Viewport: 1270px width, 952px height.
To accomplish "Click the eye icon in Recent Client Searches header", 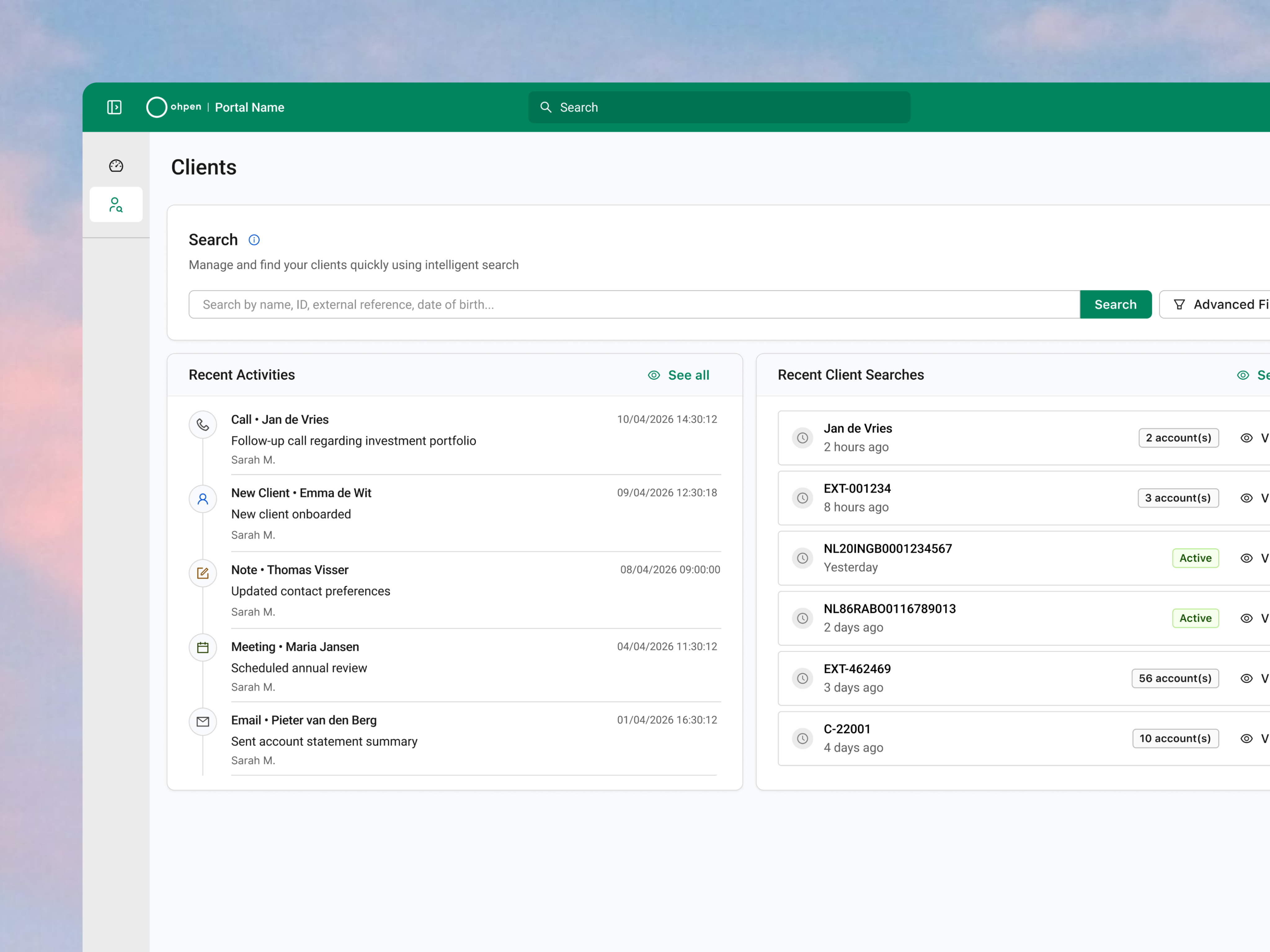I will 1243,375.
